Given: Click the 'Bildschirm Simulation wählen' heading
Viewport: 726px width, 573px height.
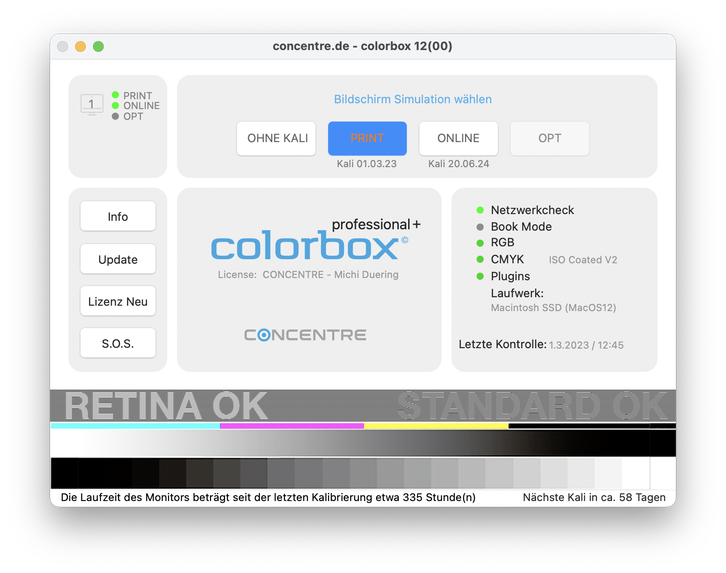Looking at the screenshot, I should [x=413, y=99].
